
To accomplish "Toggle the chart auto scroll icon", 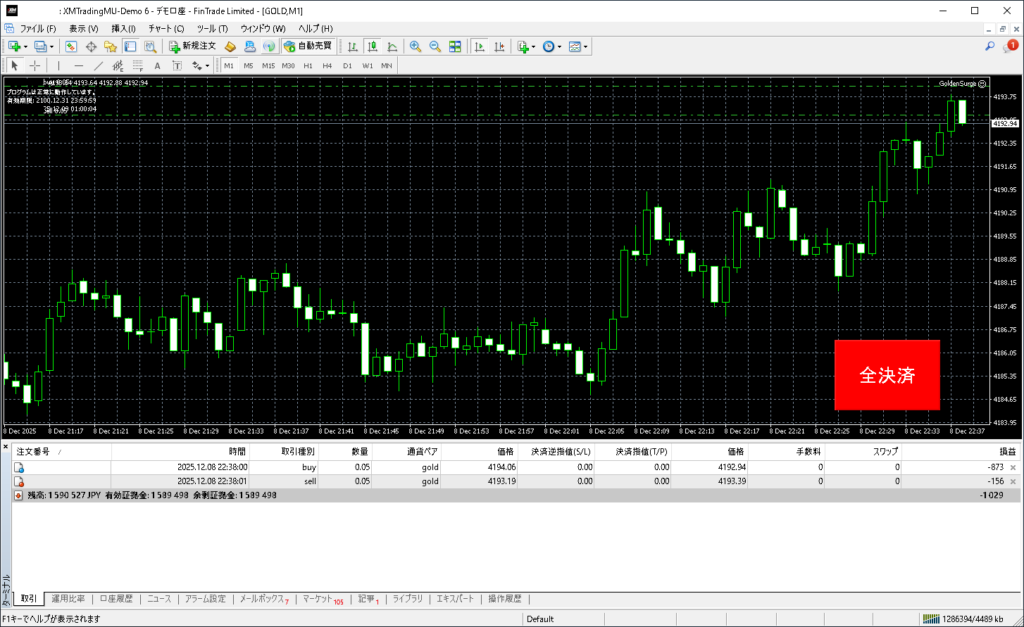I will point(480,46).
